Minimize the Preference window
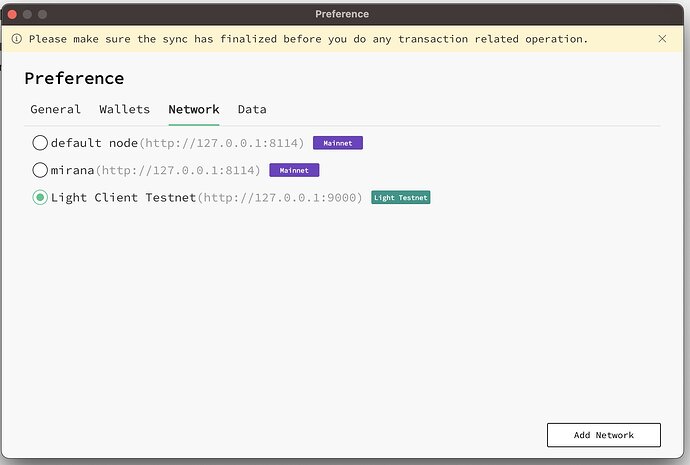 point(28,14)
